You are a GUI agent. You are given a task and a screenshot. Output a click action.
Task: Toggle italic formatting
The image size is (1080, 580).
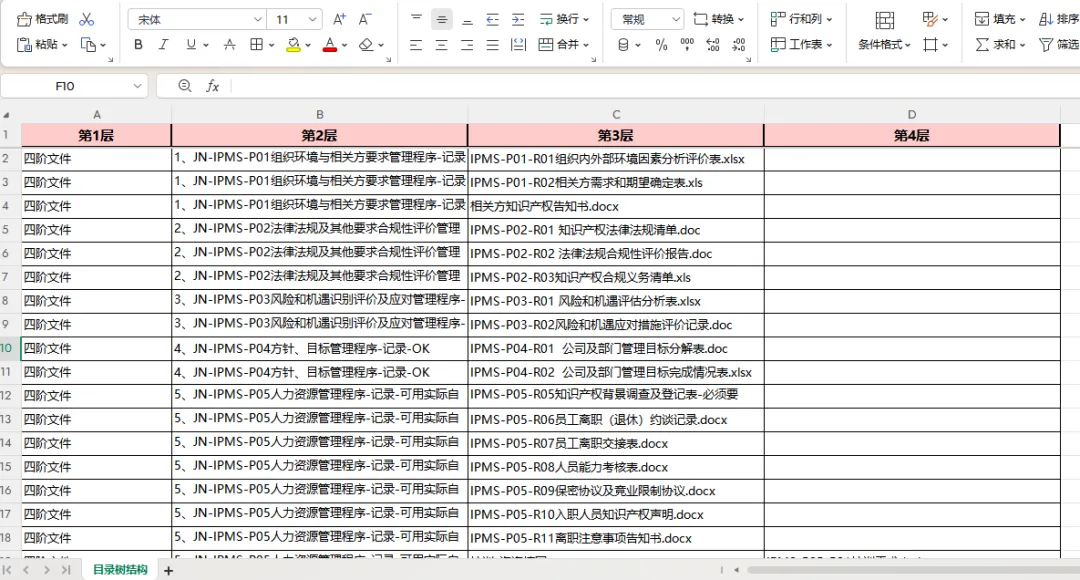(x=163, y=45)
